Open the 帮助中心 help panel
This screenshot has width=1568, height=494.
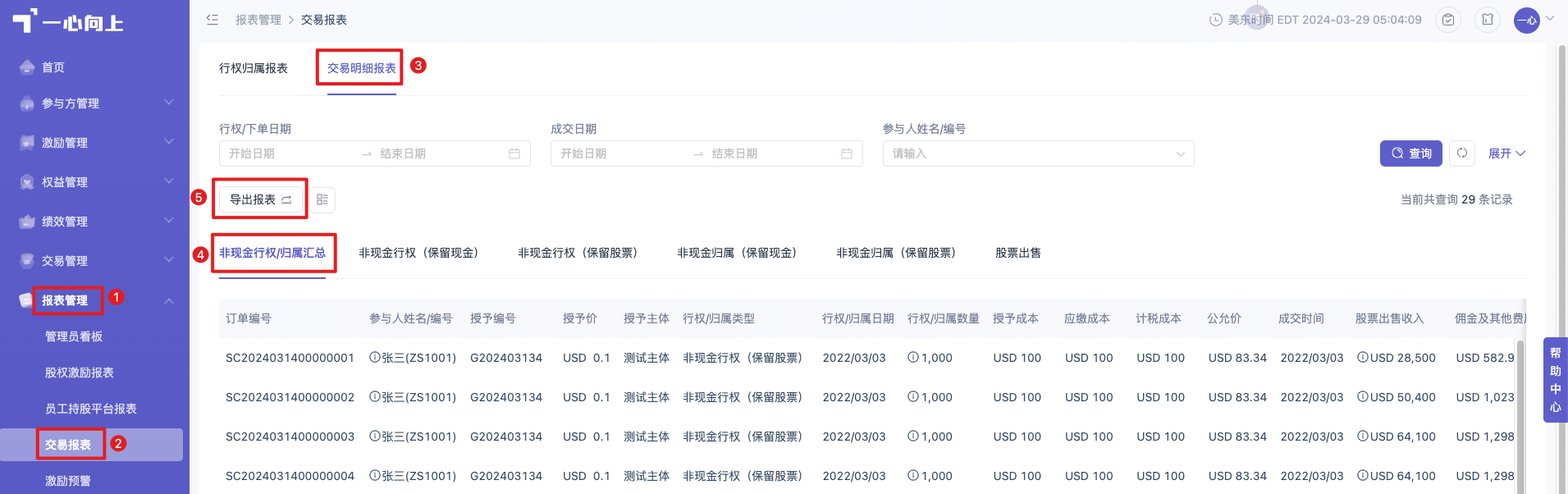1556,380
